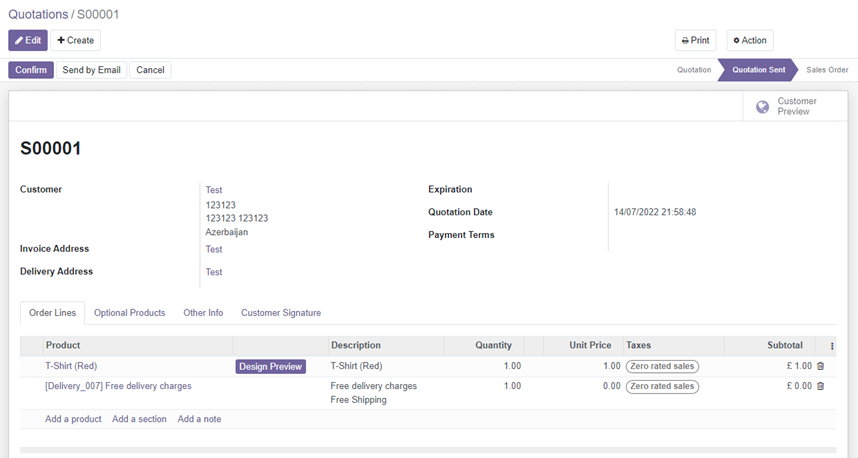
Task: Add a product to order lines
Action: [73, 419]
